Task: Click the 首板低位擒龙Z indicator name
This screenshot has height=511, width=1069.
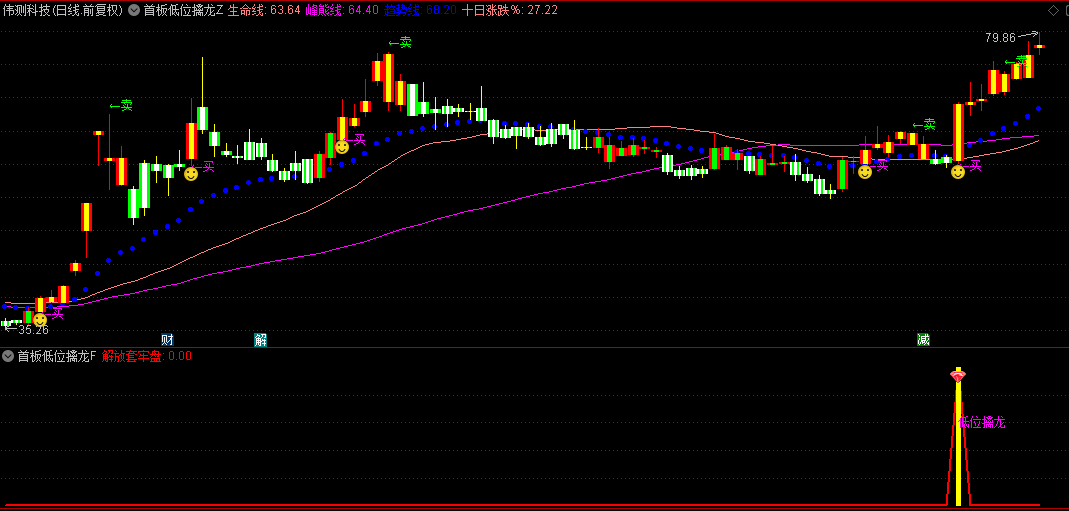Action: point(183,10)
